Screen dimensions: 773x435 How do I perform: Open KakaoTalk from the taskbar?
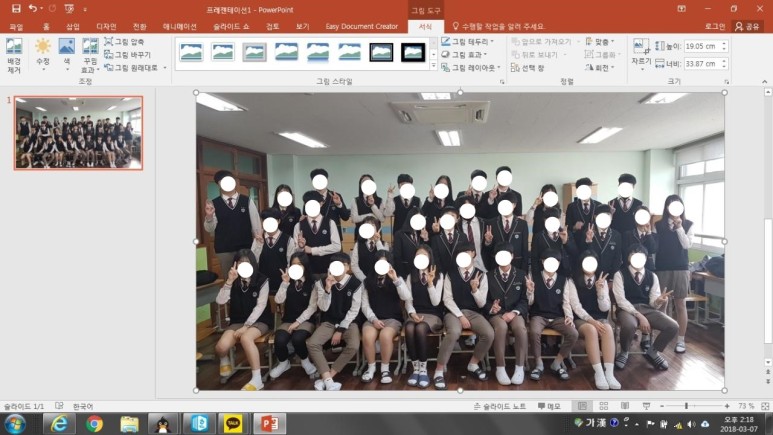pyautogui.click(x=233, y=424)
